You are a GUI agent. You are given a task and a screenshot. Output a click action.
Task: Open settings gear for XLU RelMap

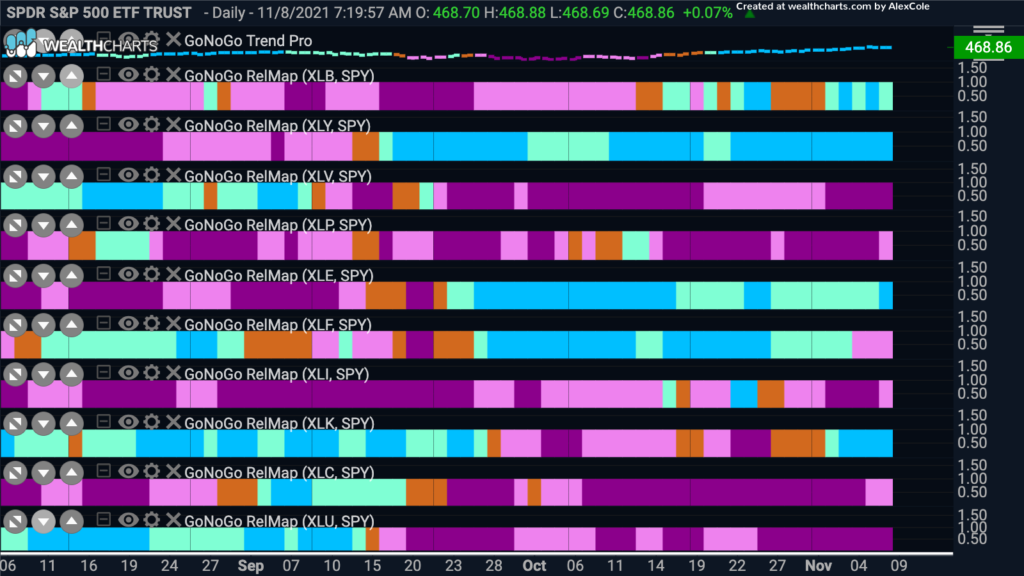click(151, 520)
